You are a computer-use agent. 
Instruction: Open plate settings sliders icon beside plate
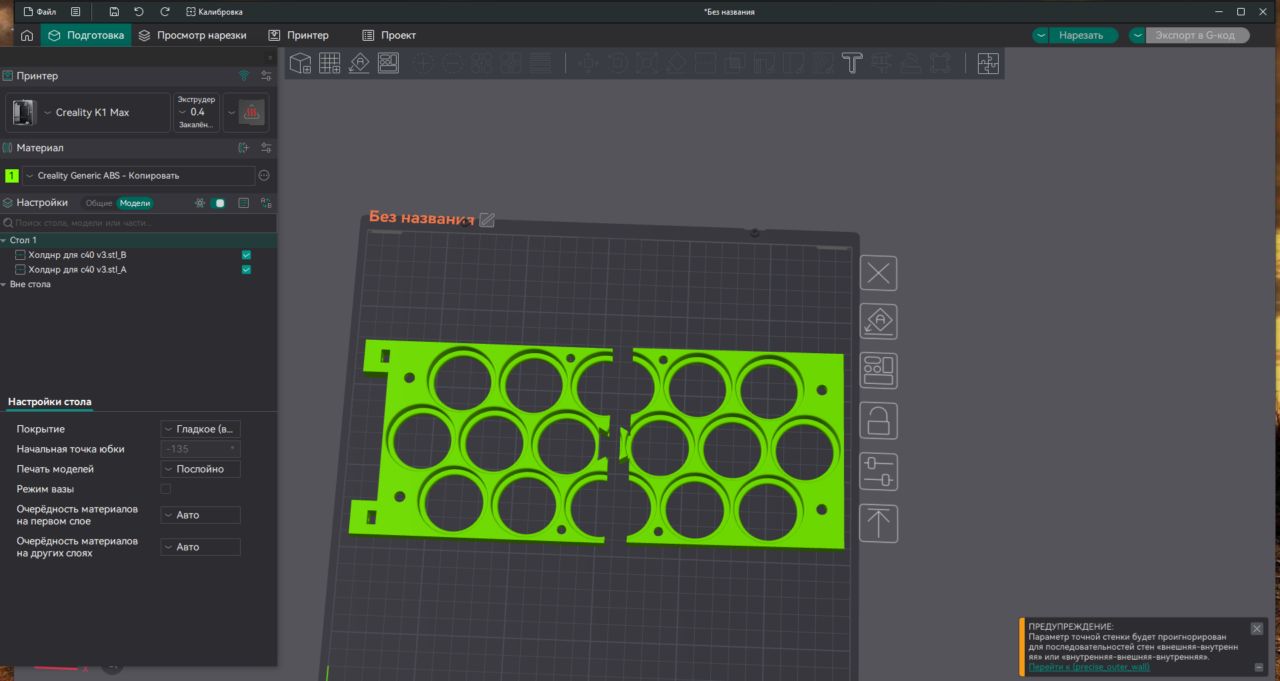pyautogui.click(x=879, y=472)
